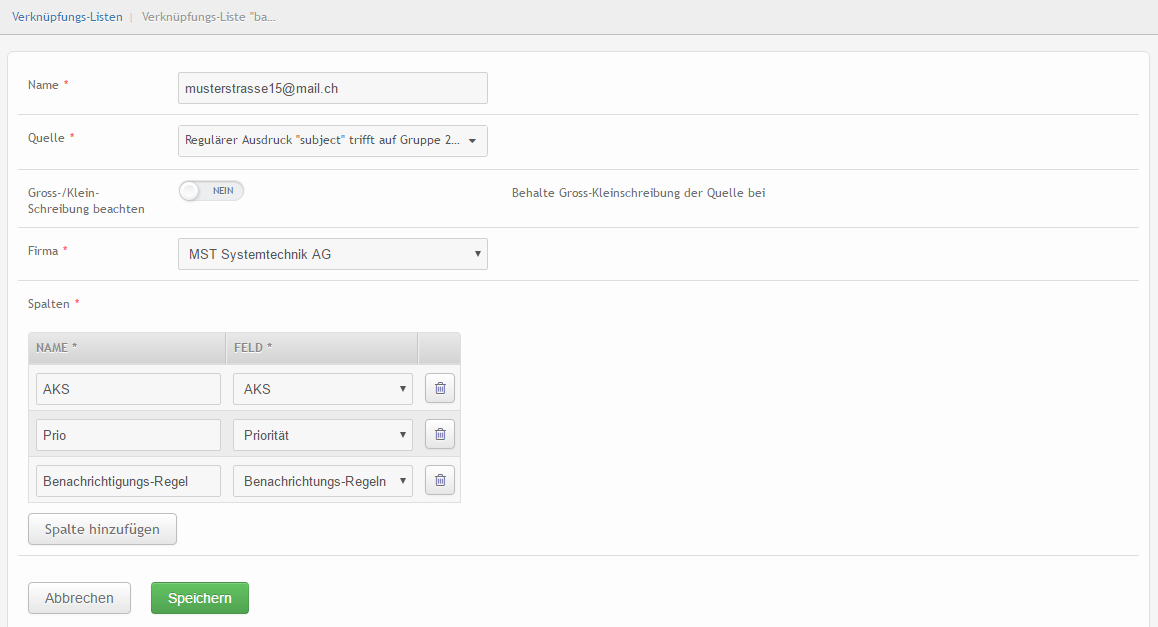Expand the Firma dropdown
This screenshot has width=1158, height=627.
coord(332,254)
